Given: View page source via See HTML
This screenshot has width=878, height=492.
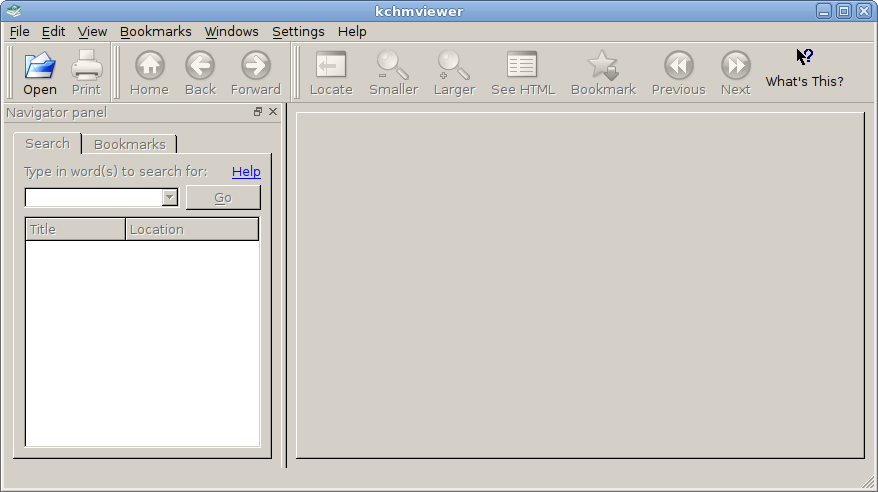Looking at the screenshot, I should click(523, 73).
